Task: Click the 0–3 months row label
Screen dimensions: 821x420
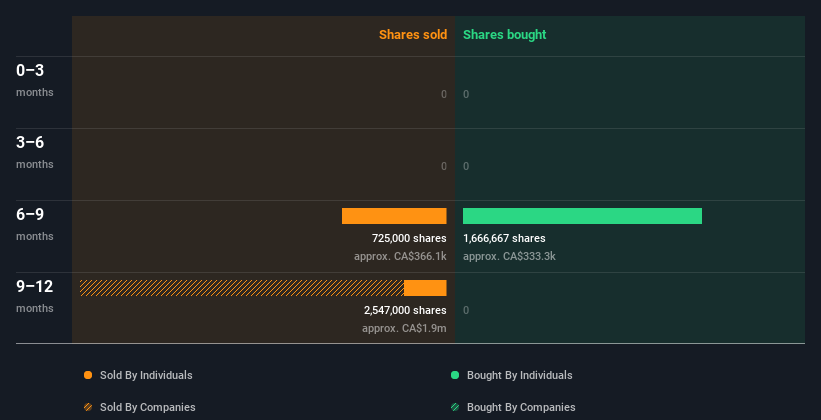Action: coord(35,80)
